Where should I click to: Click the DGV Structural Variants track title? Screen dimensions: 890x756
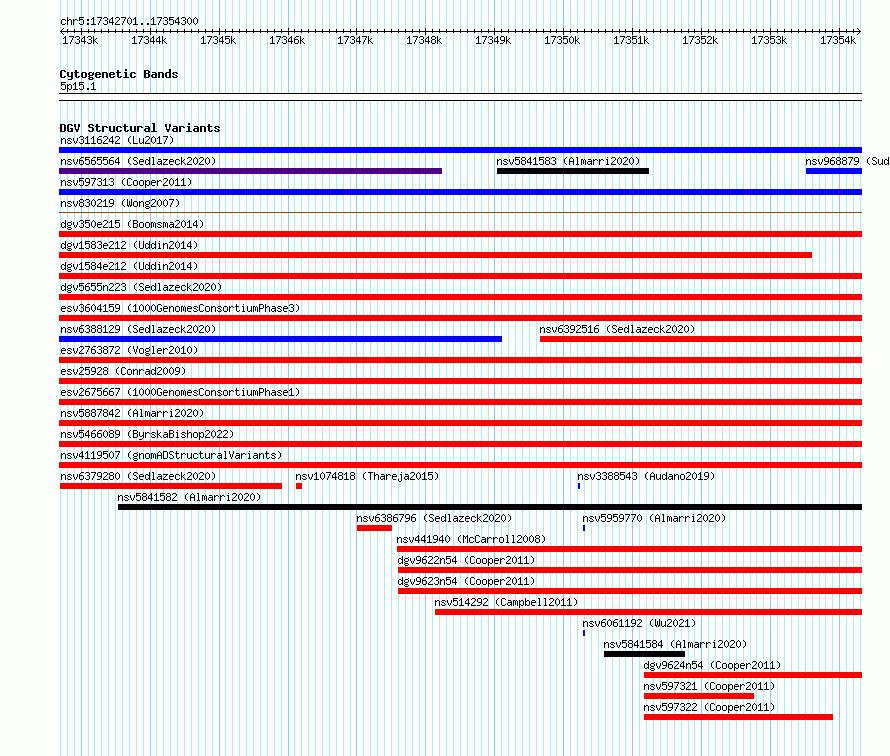[140, 128]
